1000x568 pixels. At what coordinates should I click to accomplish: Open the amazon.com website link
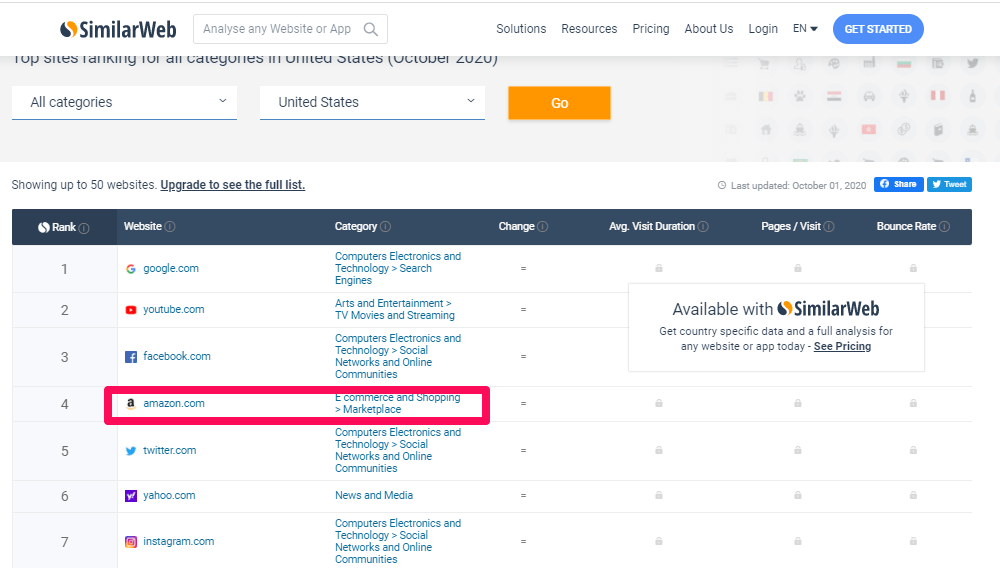174,403
